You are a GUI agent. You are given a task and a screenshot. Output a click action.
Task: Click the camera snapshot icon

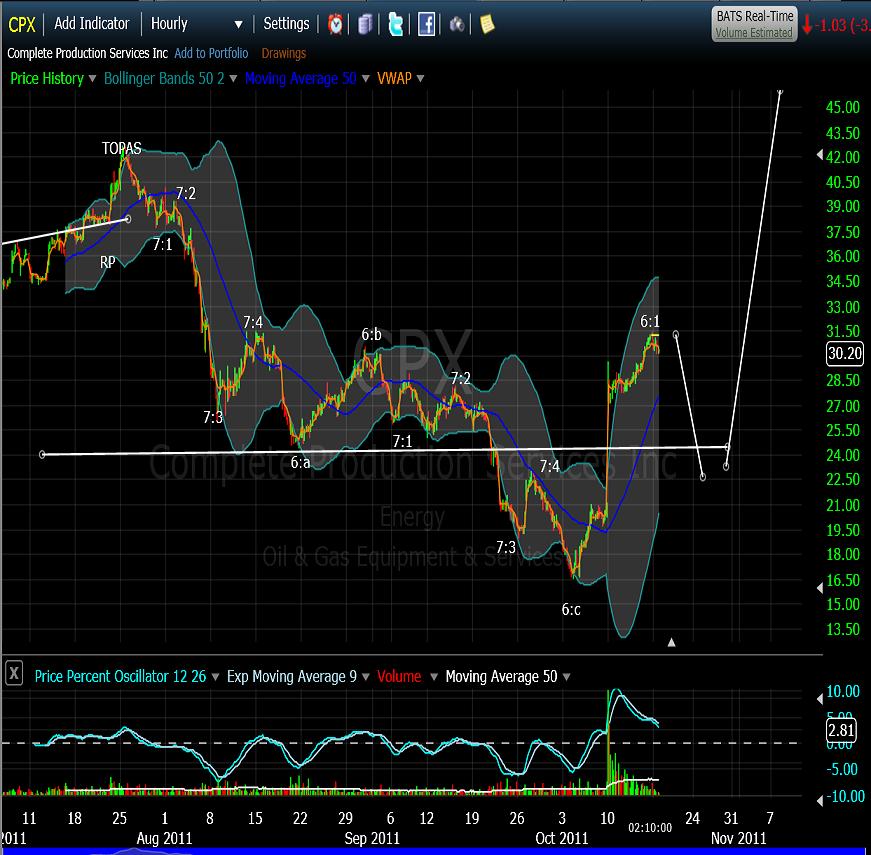(x=457, y=24)
